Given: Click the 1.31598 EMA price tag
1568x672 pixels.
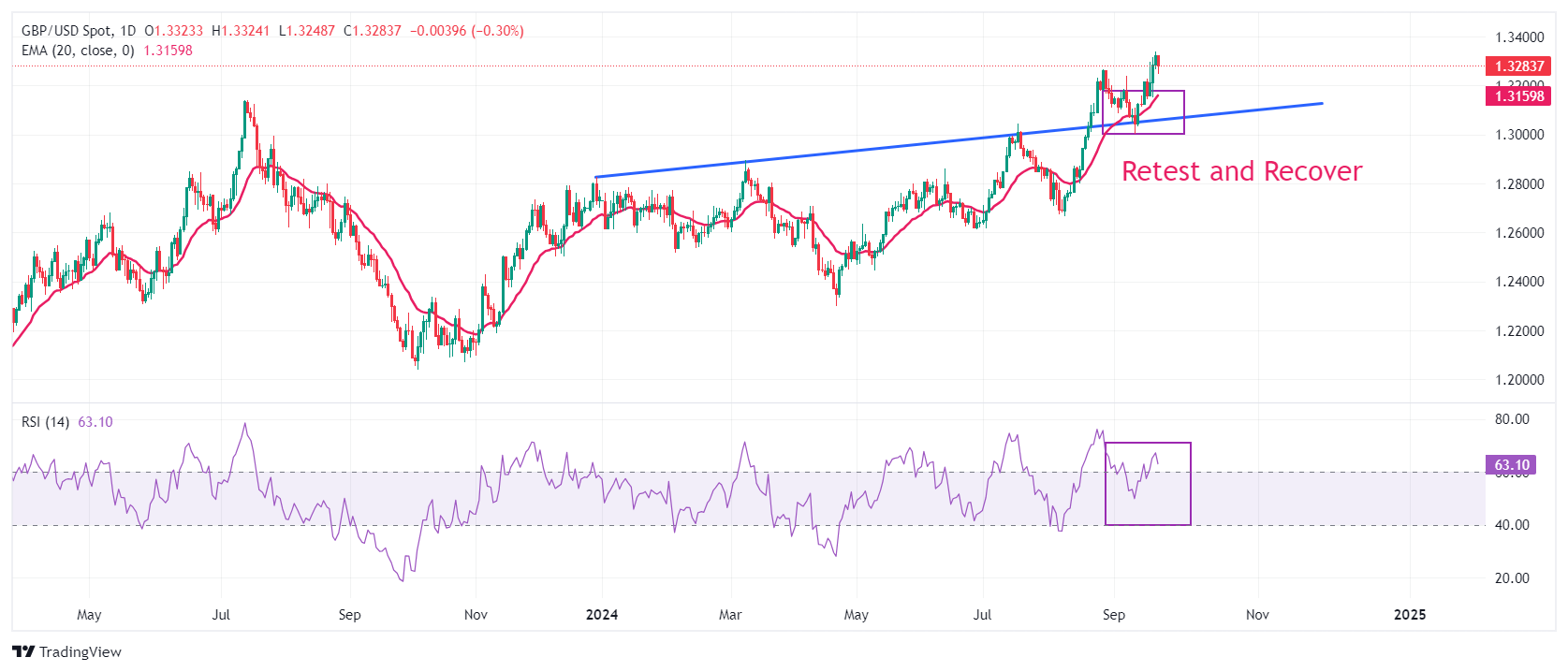Looking at the screenshot, I should tap(1517, 95).
